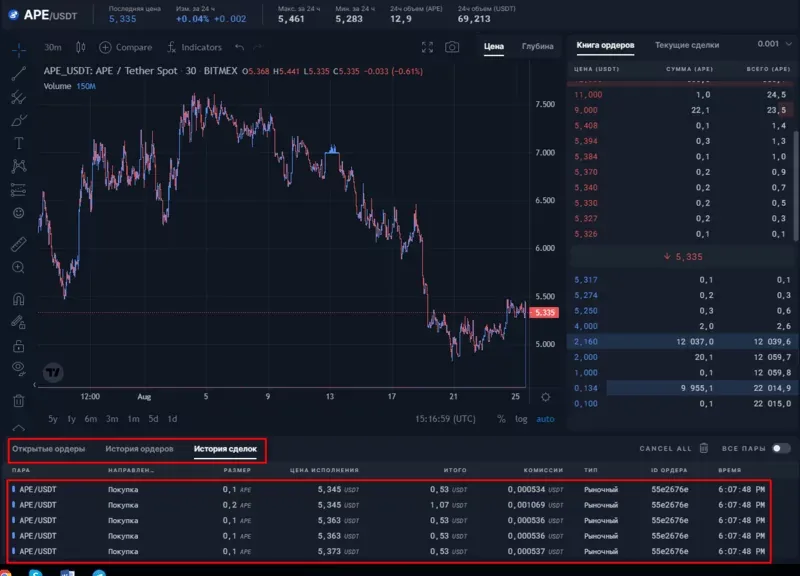Open the emoji icons tool
Screen dimensions: 800x576
point(19,213)
